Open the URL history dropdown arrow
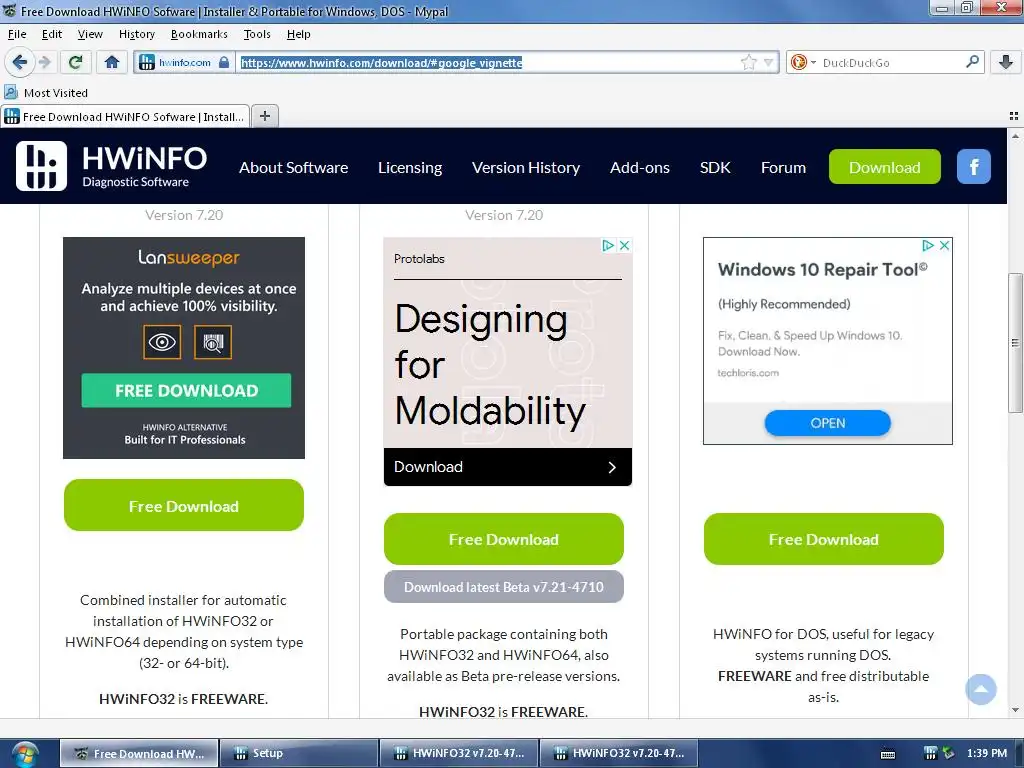The image size is (1024, 768). tap(769, 63)
